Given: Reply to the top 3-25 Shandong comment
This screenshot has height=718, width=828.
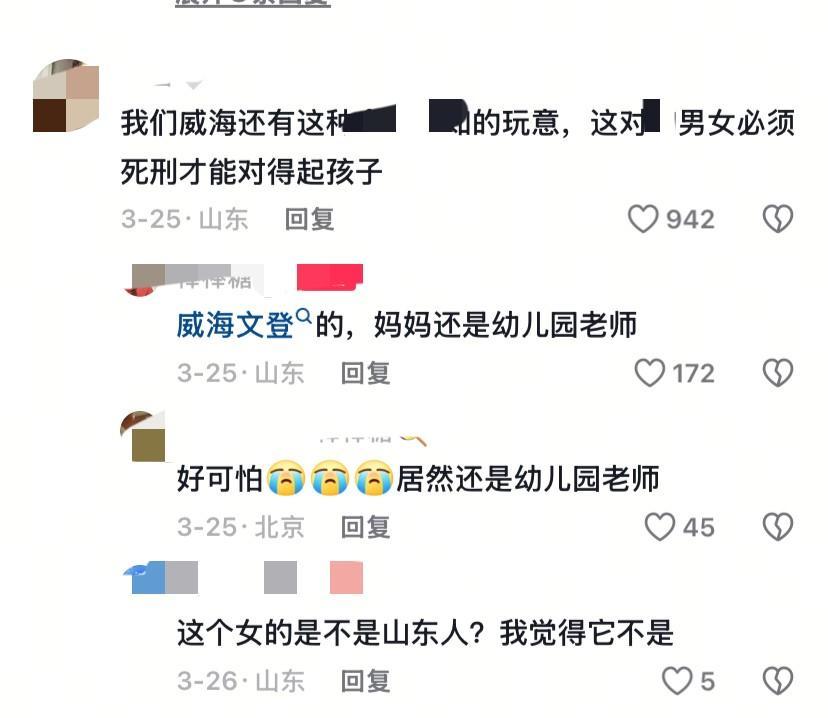Looking at the screenshot, I should (x=309, y=219).
